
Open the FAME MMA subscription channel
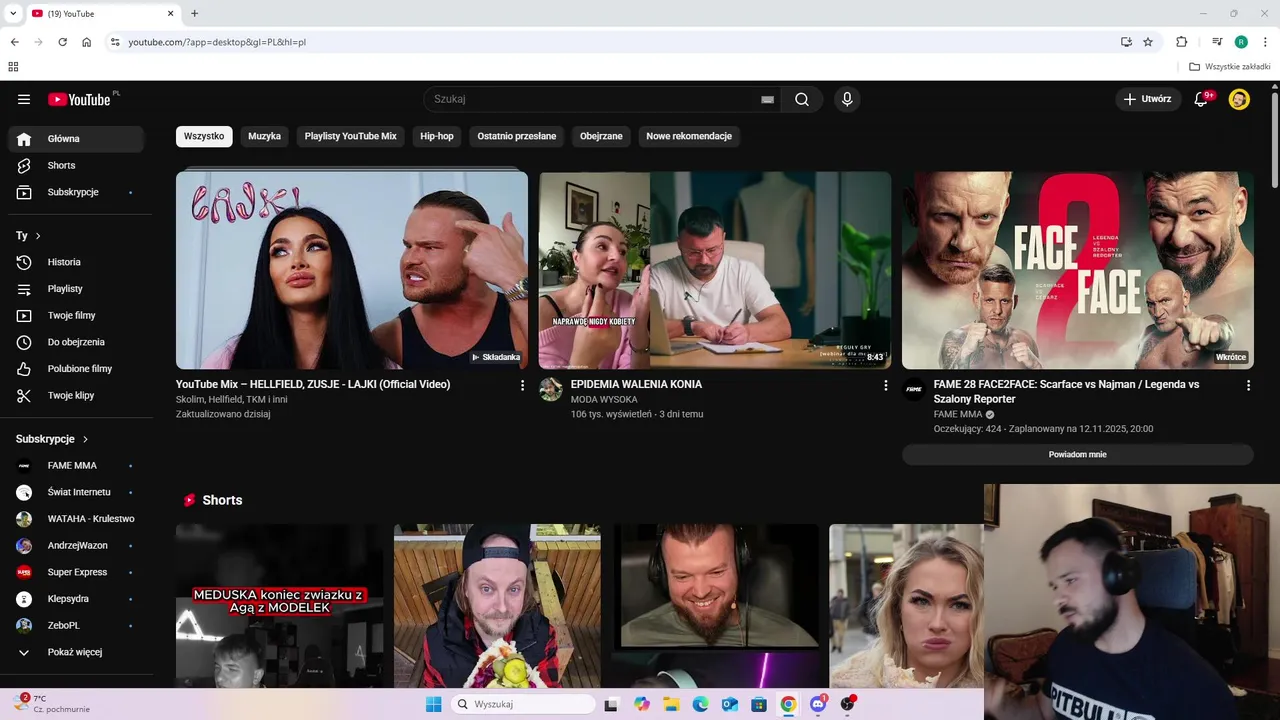pos(76,465)
